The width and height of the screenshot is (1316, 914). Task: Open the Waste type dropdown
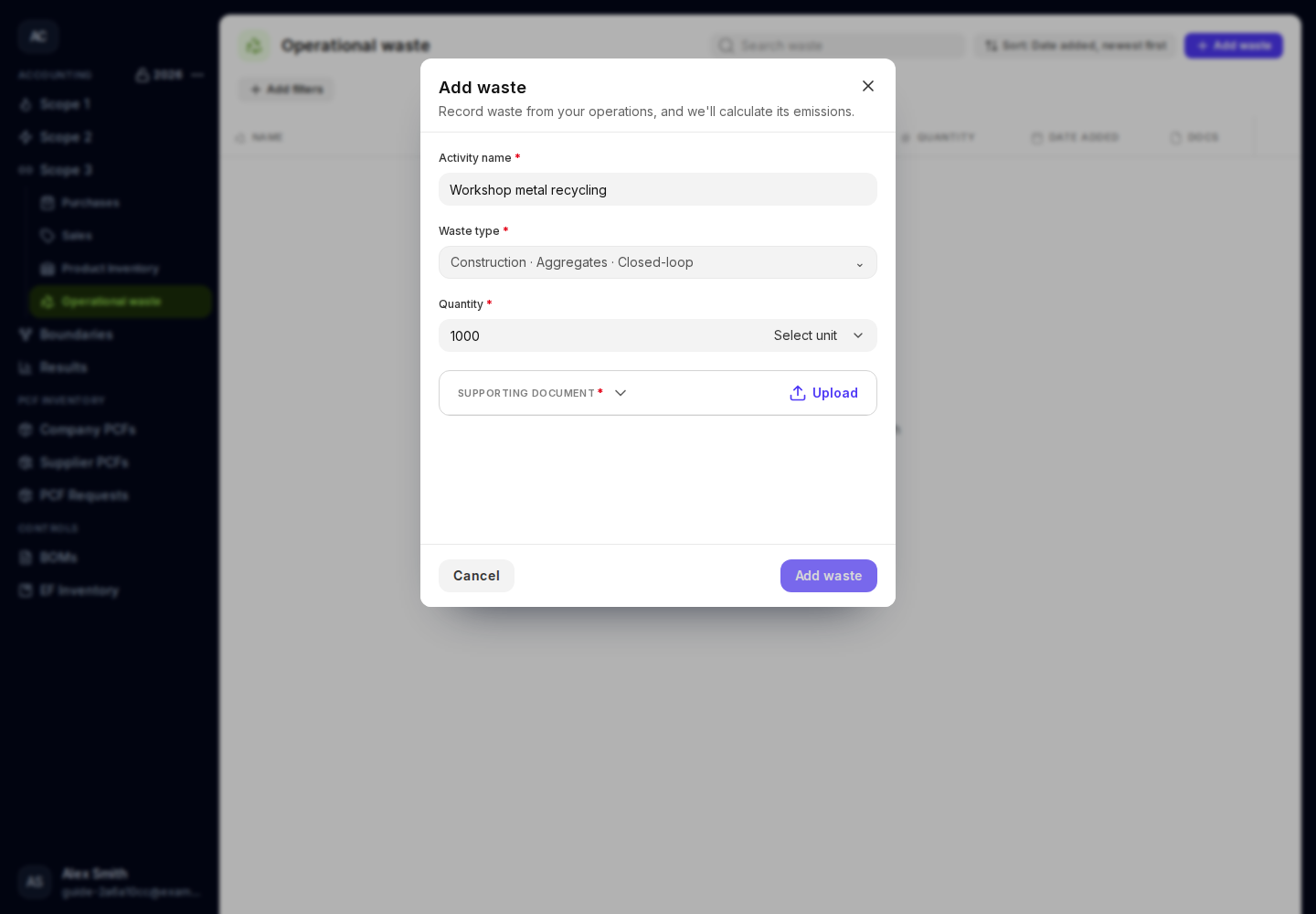[x=658, y=262]
